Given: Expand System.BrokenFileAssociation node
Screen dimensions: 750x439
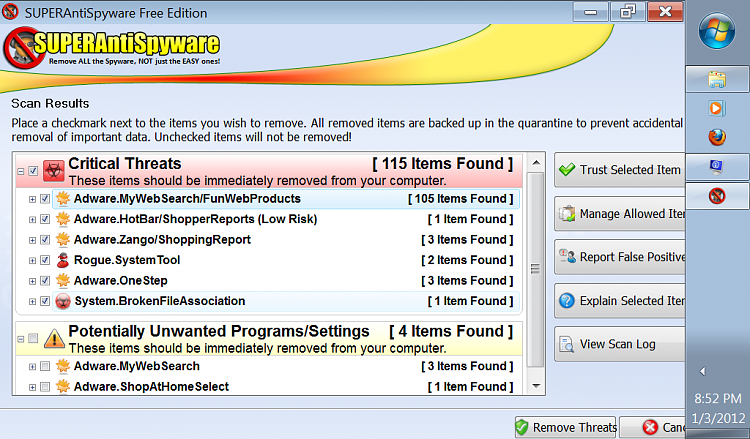Looking at the screenshot, I should [x=33, y=302].
